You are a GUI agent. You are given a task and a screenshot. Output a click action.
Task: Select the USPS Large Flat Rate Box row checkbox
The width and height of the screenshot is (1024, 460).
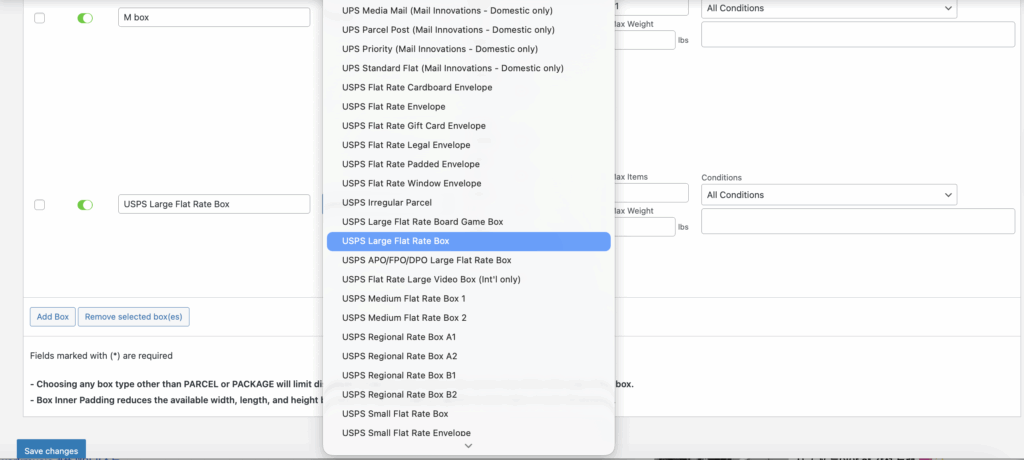coord(40,205)
